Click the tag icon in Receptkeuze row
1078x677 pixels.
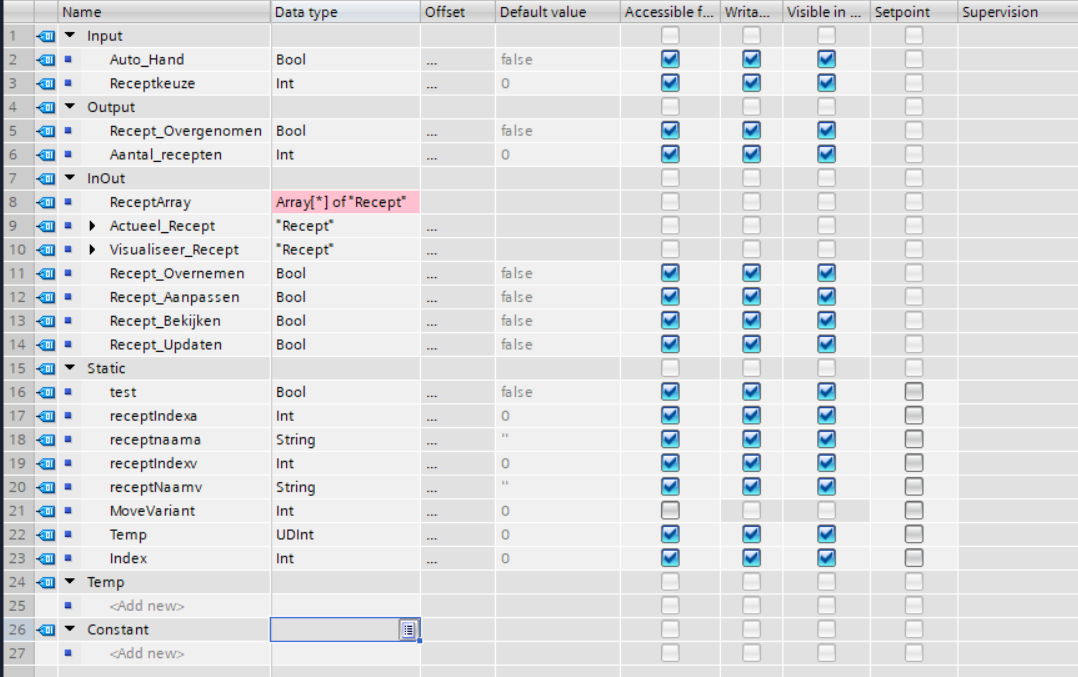[46, 84]
